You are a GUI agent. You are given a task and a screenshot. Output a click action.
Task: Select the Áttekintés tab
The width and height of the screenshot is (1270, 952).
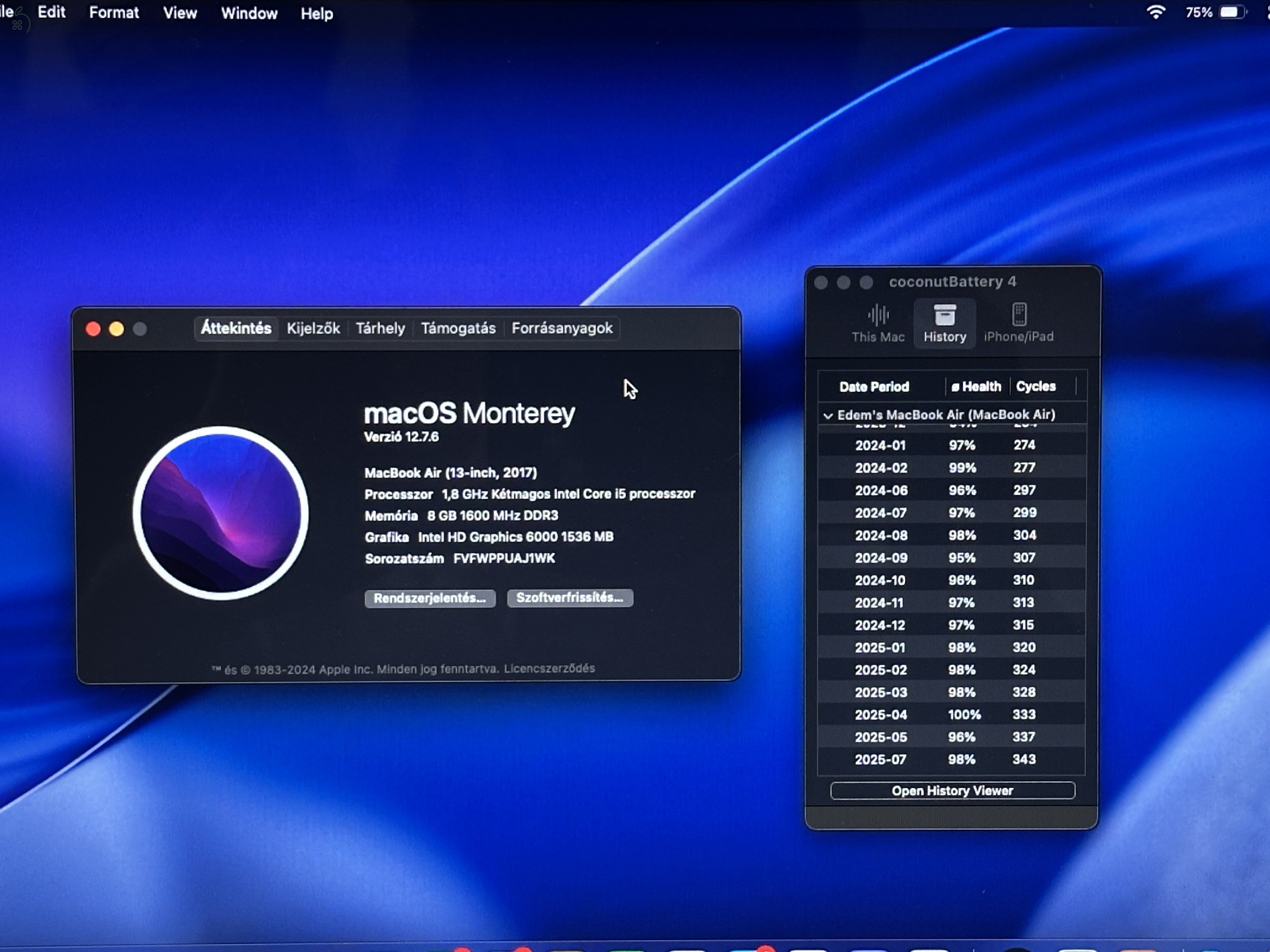(x=236, y=328)
